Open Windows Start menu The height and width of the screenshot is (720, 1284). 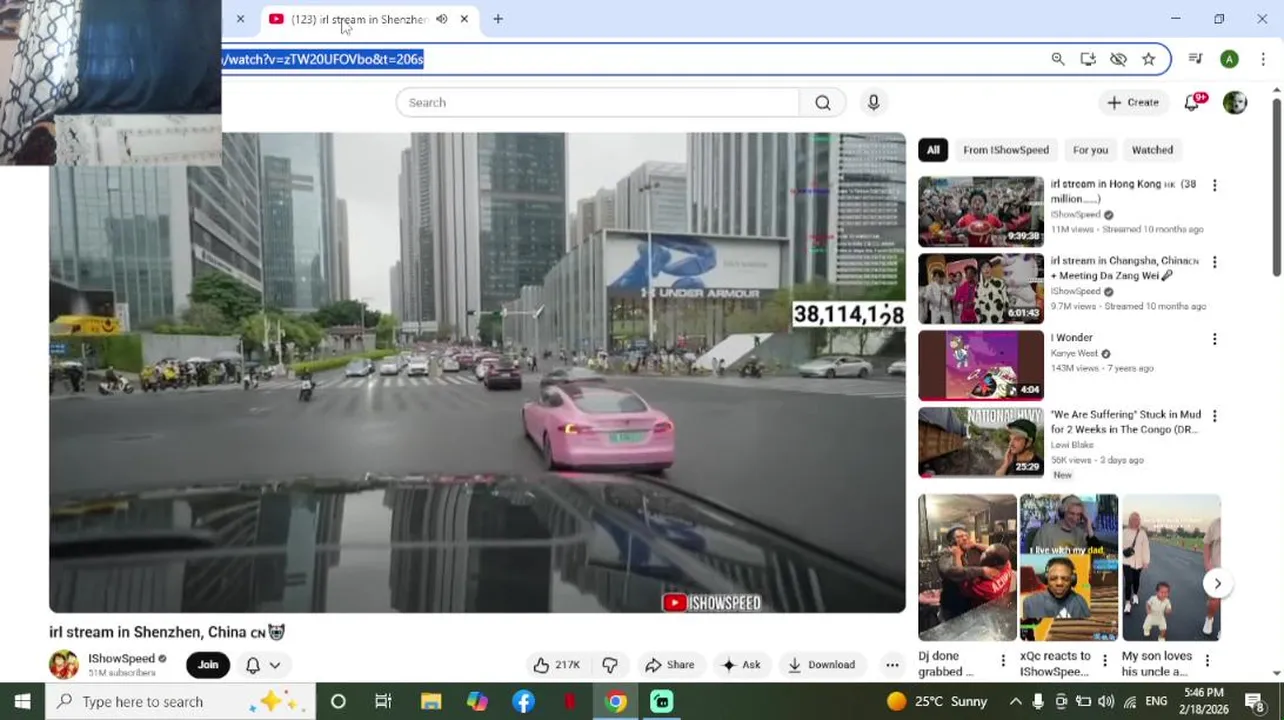[x=22, y=701]
